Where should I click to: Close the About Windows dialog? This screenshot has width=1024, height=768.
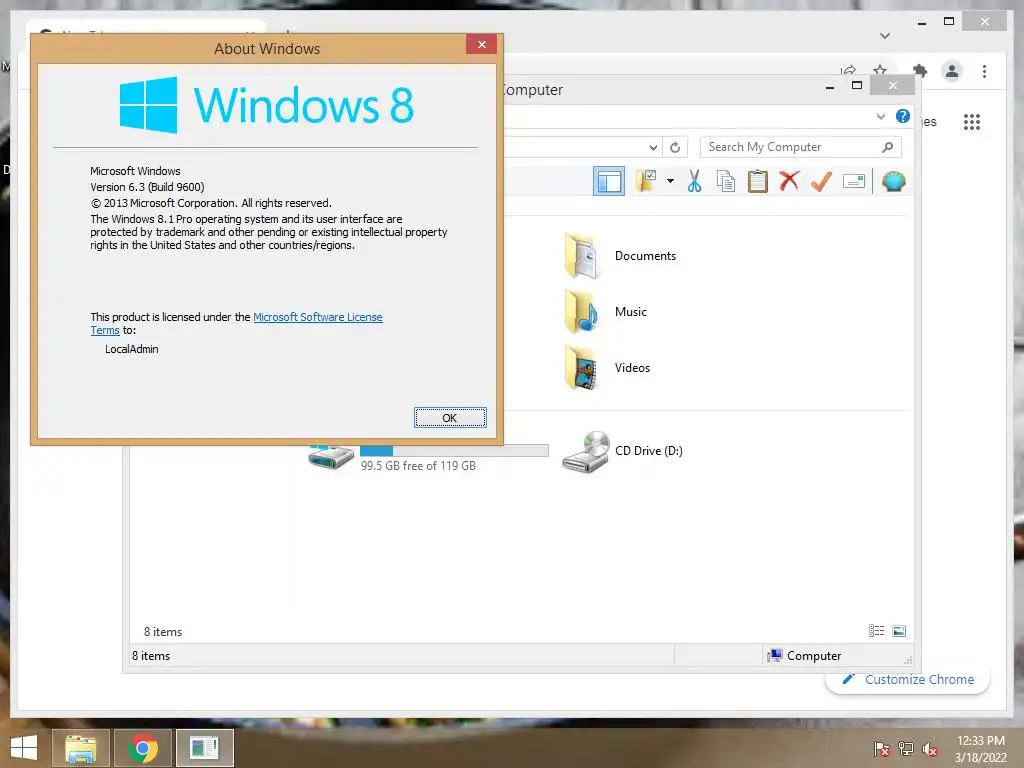(x=481, y=44)
